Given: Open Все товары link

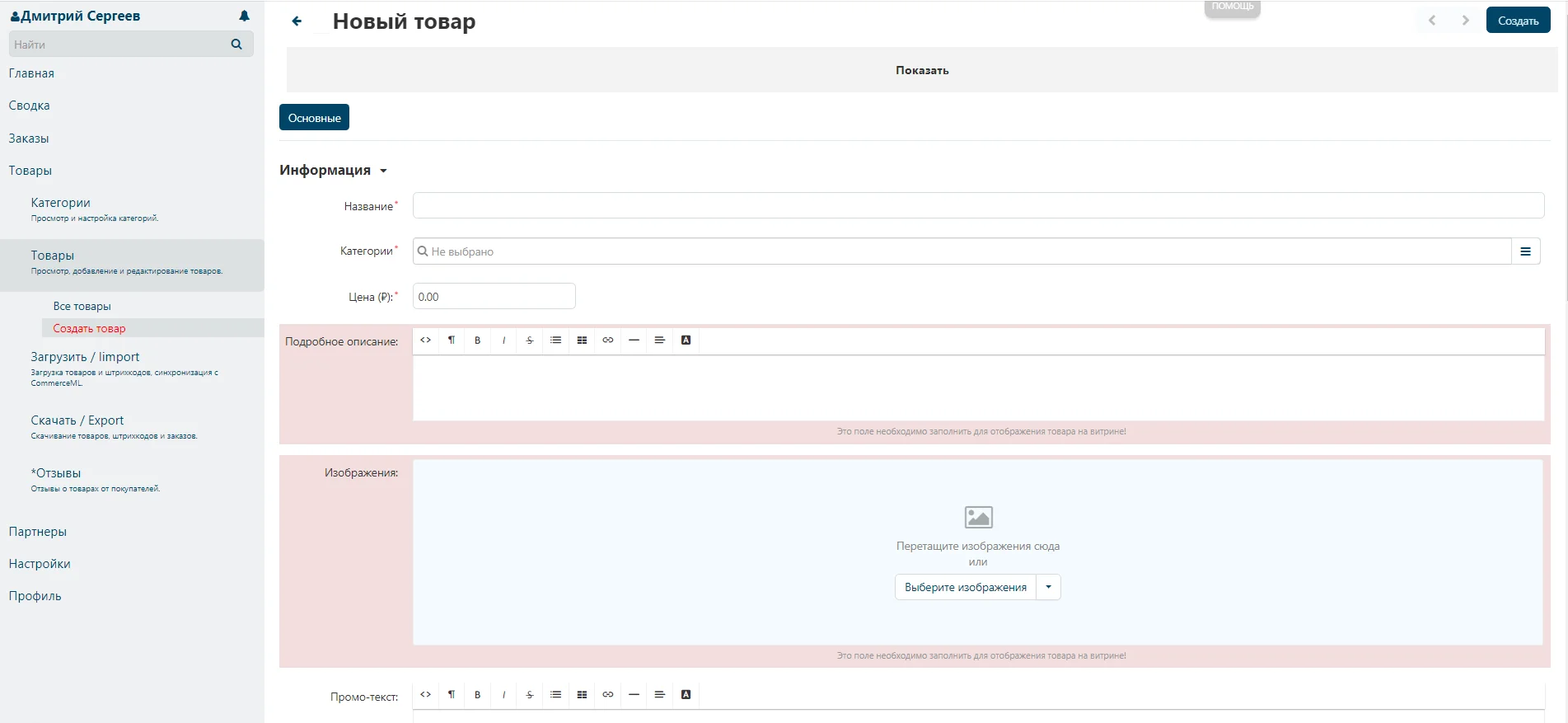Looking at the screenshot, I should click(82, 306).
